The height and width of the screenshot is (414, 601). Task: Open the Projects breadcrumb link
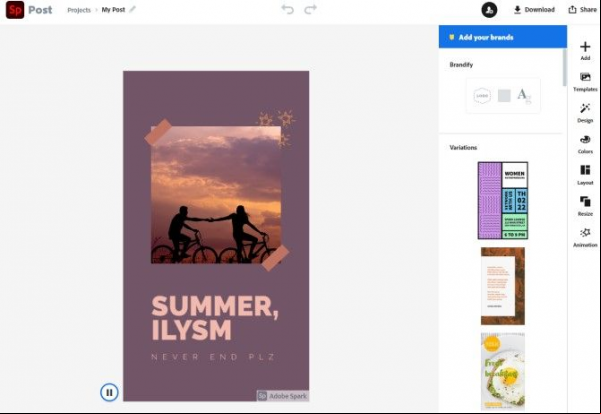coord(79,10)
